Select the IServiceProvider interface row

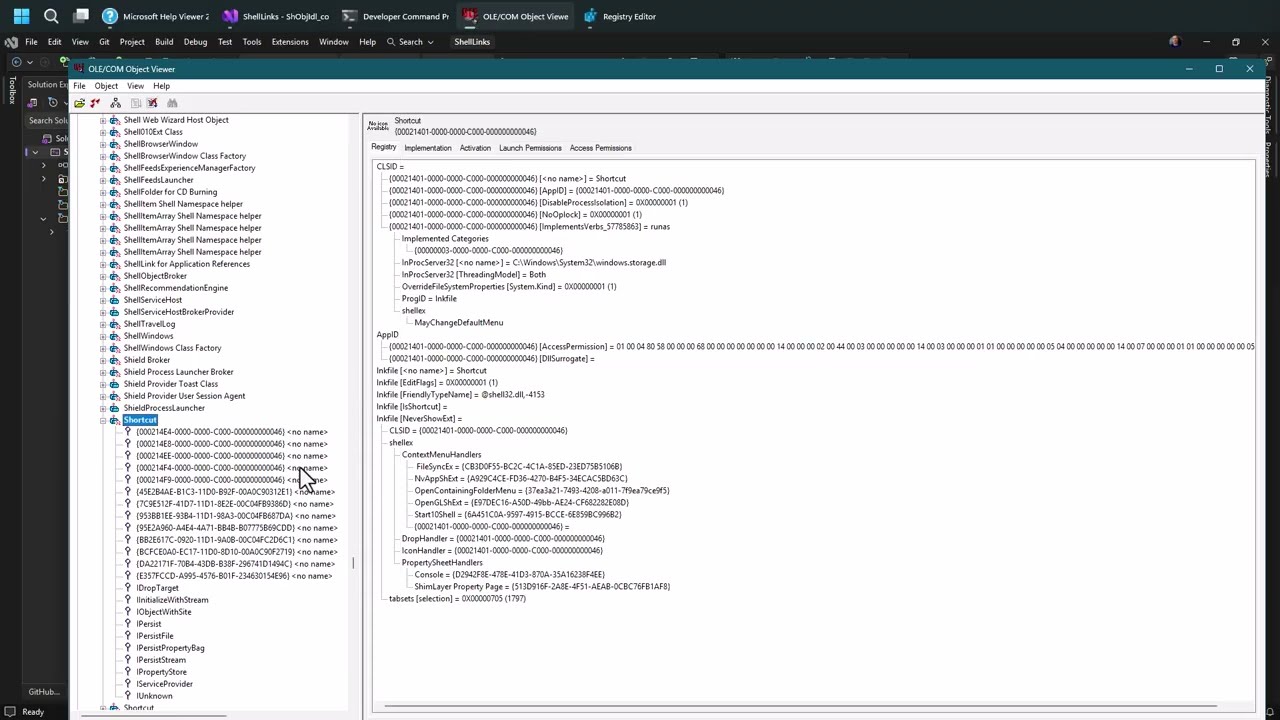tap(164, 684)
